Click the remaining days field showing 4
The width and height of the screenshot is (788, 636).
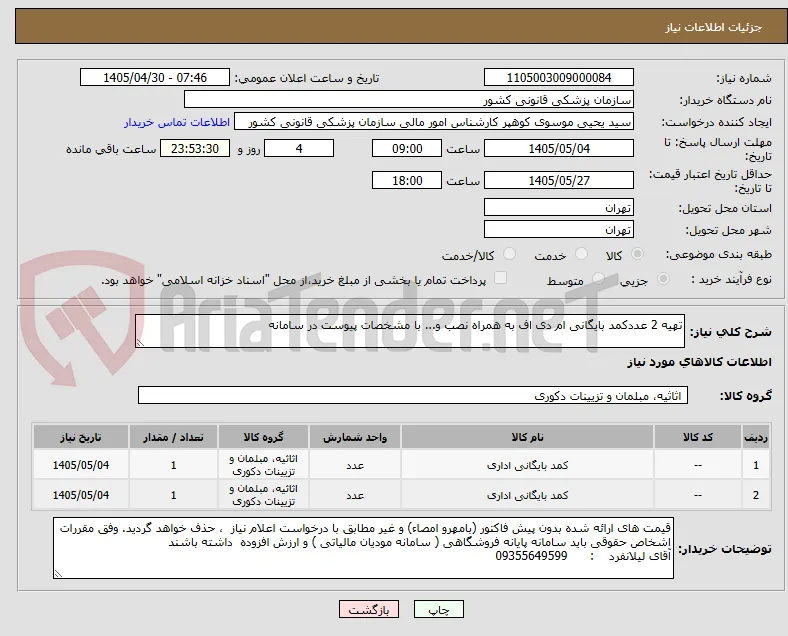click(x=299, y=149)
